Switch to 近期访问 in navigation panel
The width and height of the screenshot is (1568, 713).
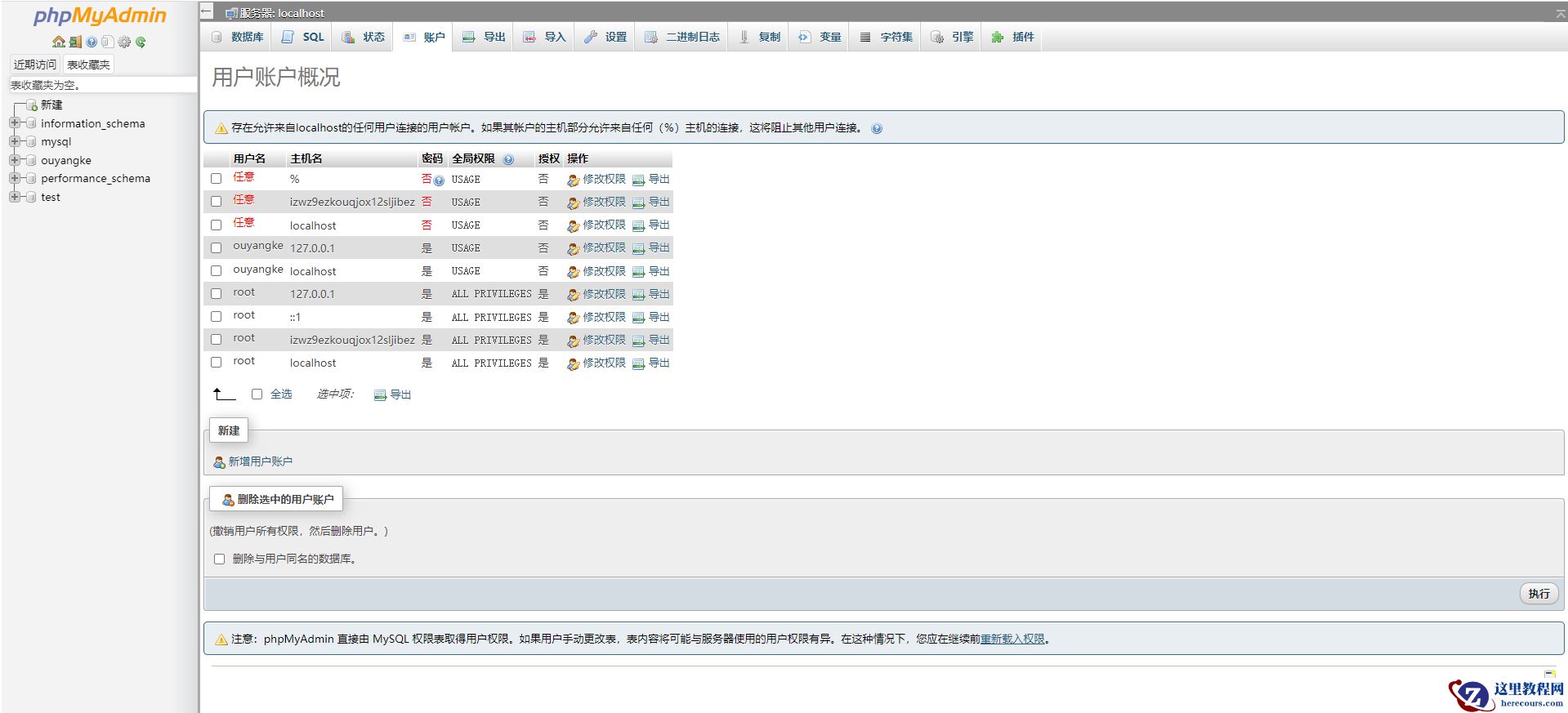point(35,65)
